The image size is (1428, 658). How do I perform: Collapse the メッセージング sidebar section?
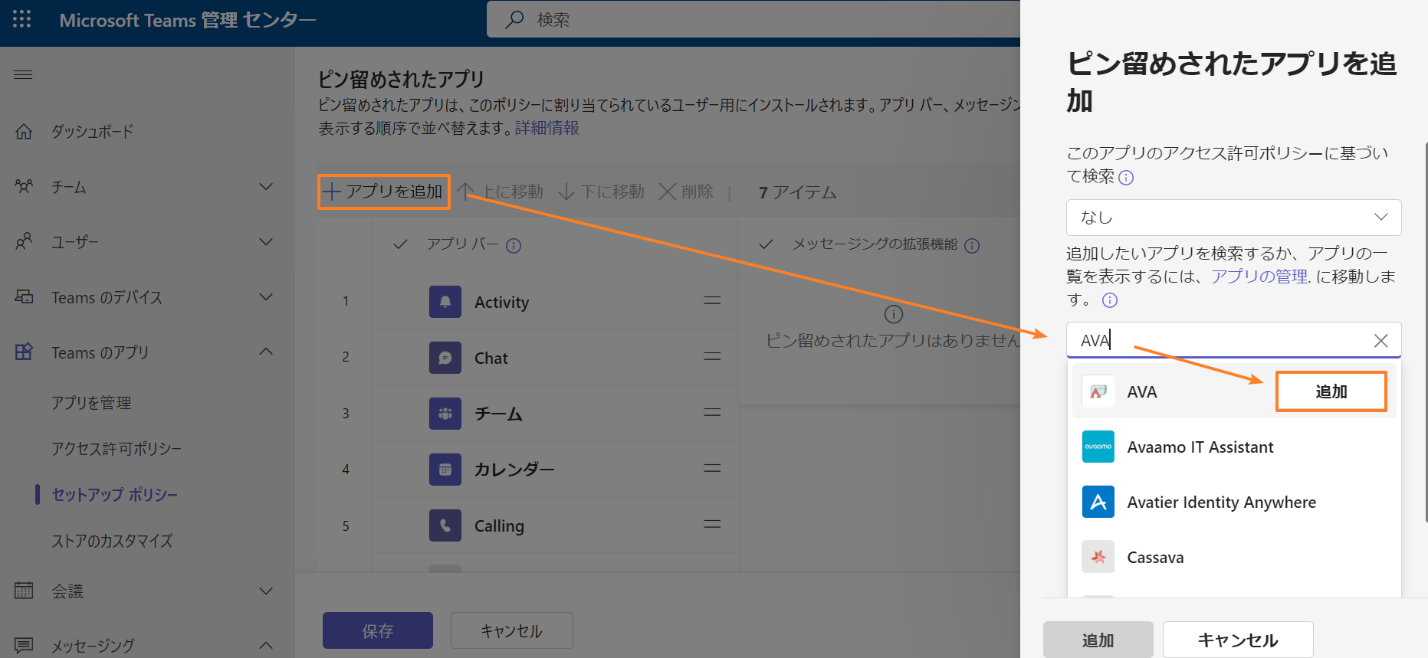tap(266, 646)
